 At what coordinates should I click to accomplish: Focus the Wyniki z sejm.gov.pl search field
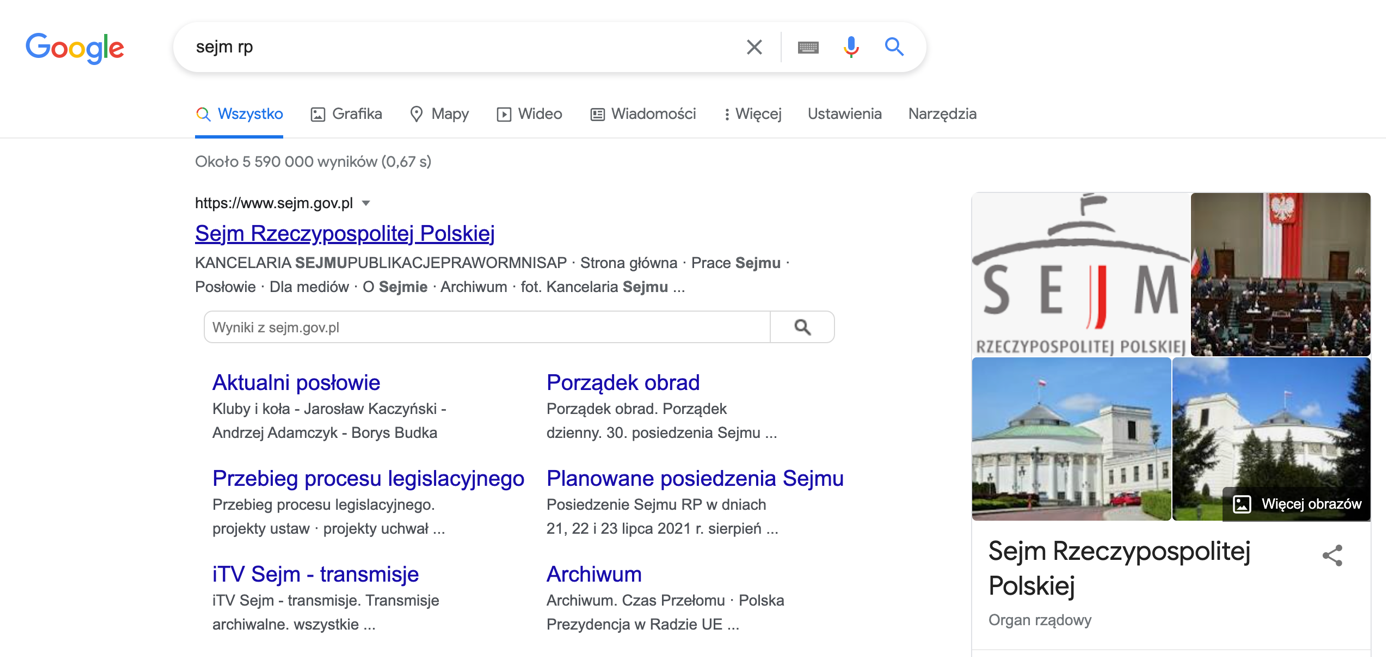coord(487,327)
